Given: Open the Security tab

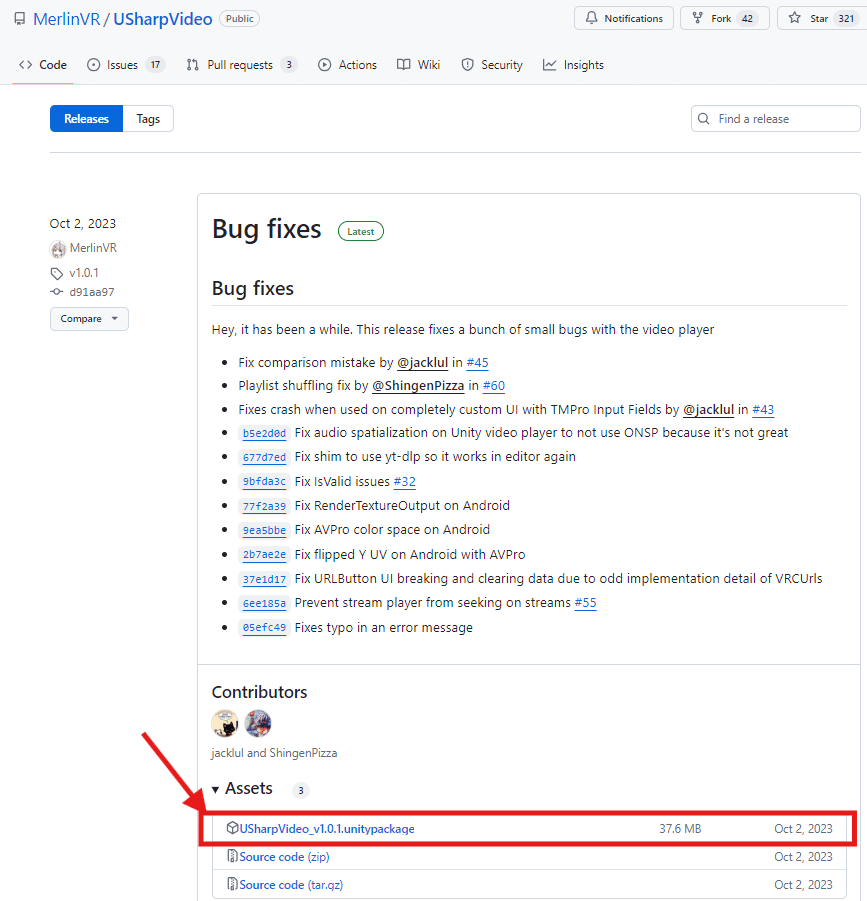Looking at the screenshot, I should pyautogui.click(x=492, y=65).
